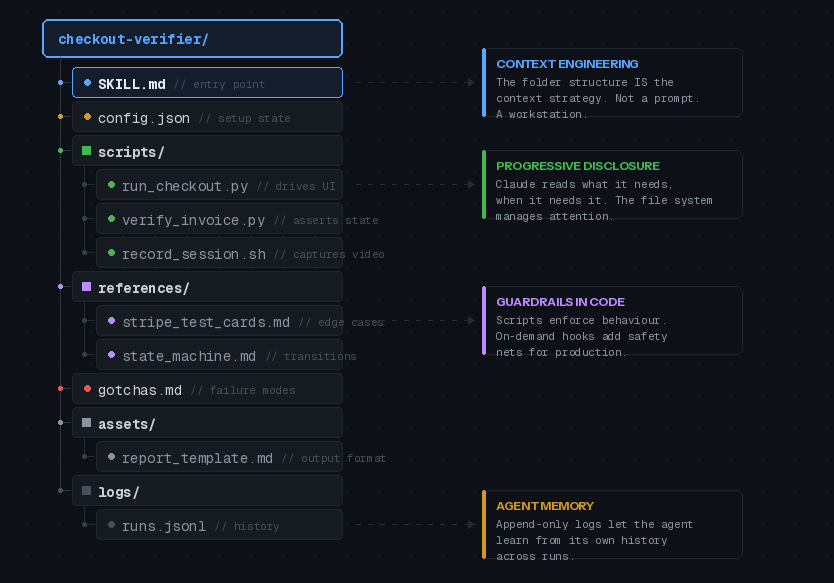Screen dimensions: 834x583
Task: Open the record_session.sh file
Action: tap(193, 254)
